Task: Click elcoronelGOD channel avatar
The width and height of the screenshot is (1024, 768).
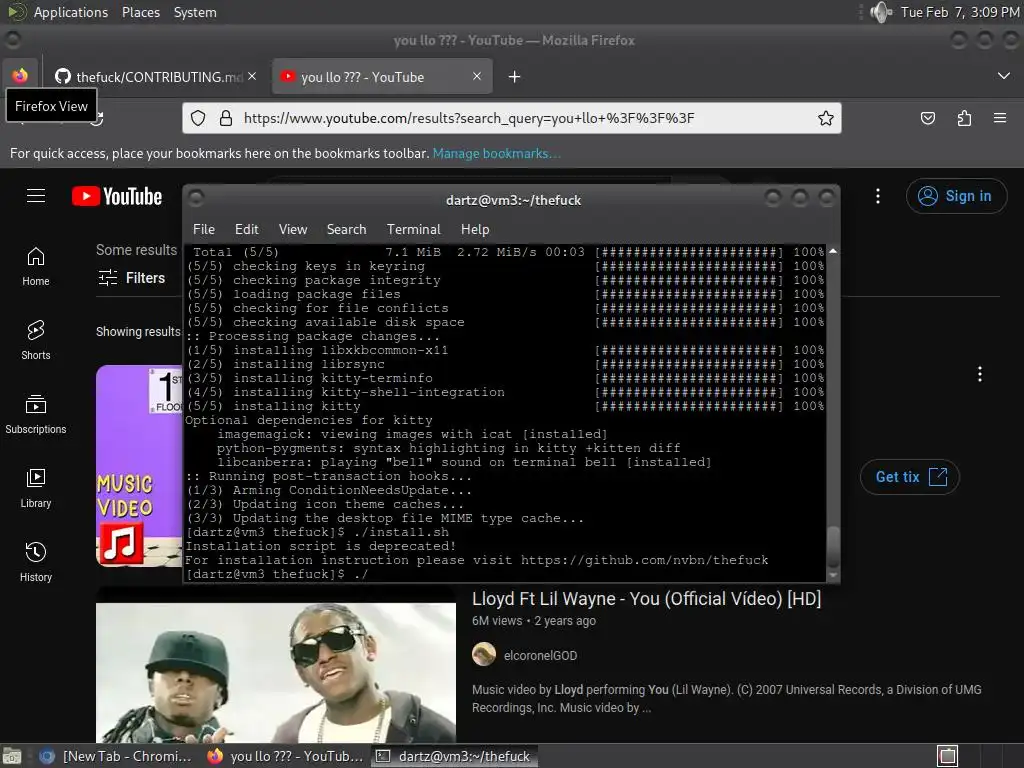Action: [484, 654]
